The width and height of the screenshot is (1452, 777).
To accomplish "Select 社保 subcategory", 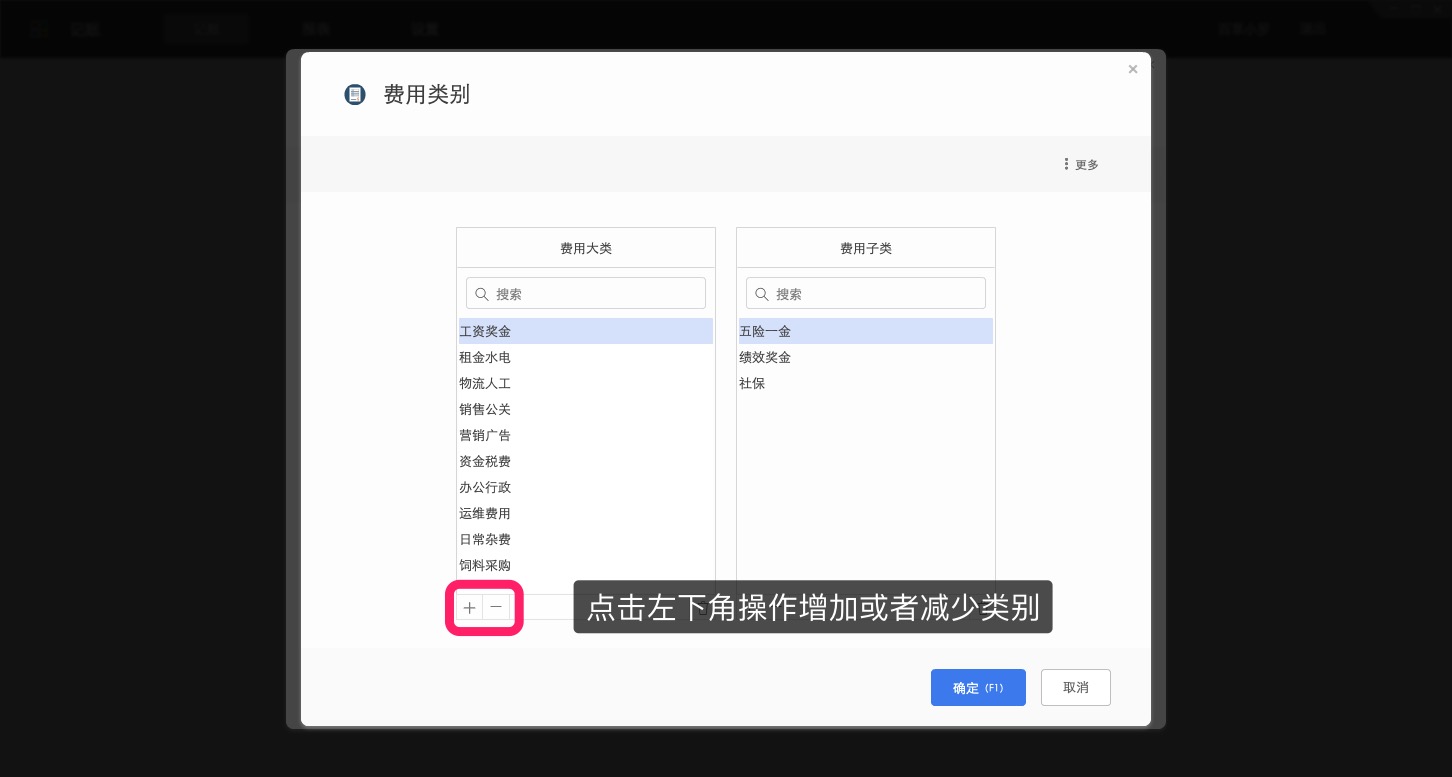I will click(x=866, y=383).
